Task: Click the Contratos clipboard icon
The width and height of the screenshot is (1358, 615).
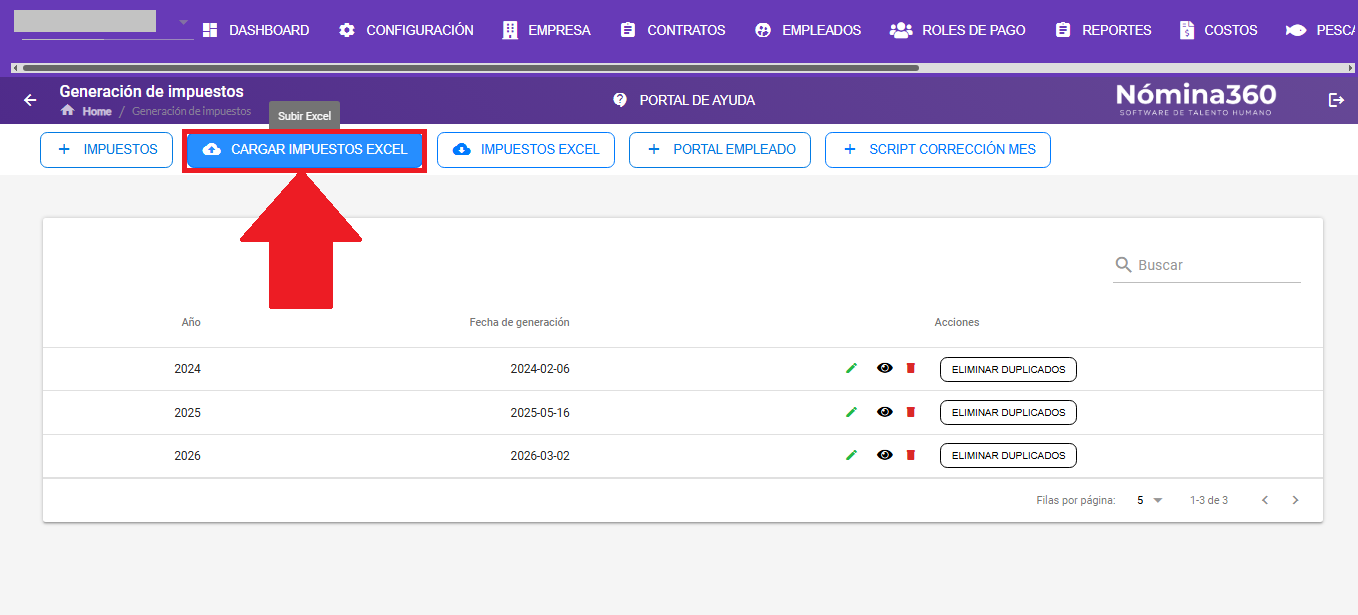Action: coord(628,30)
